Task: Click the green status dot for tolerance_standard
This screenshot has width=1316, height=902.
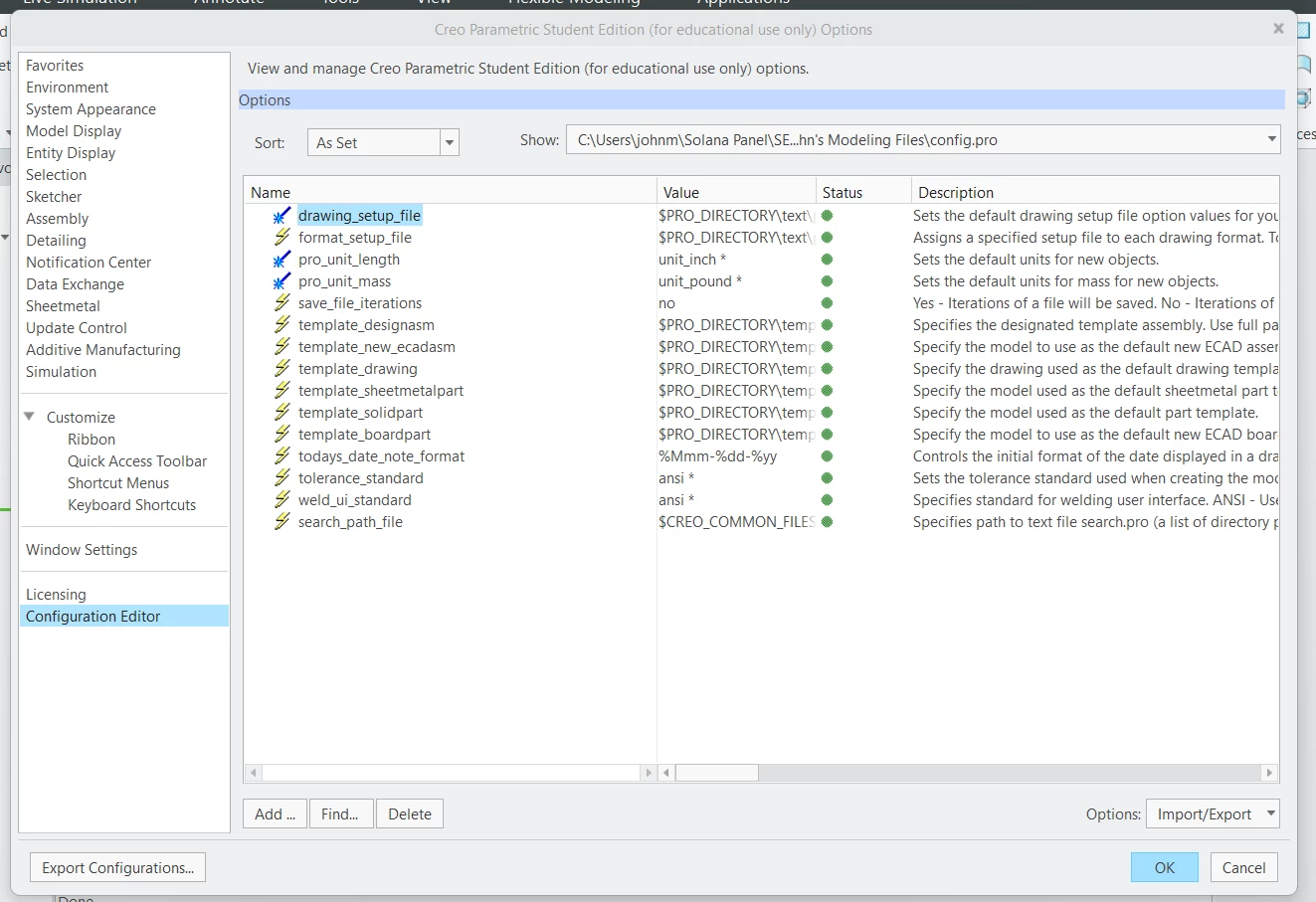Action: (x=827, y=478)
